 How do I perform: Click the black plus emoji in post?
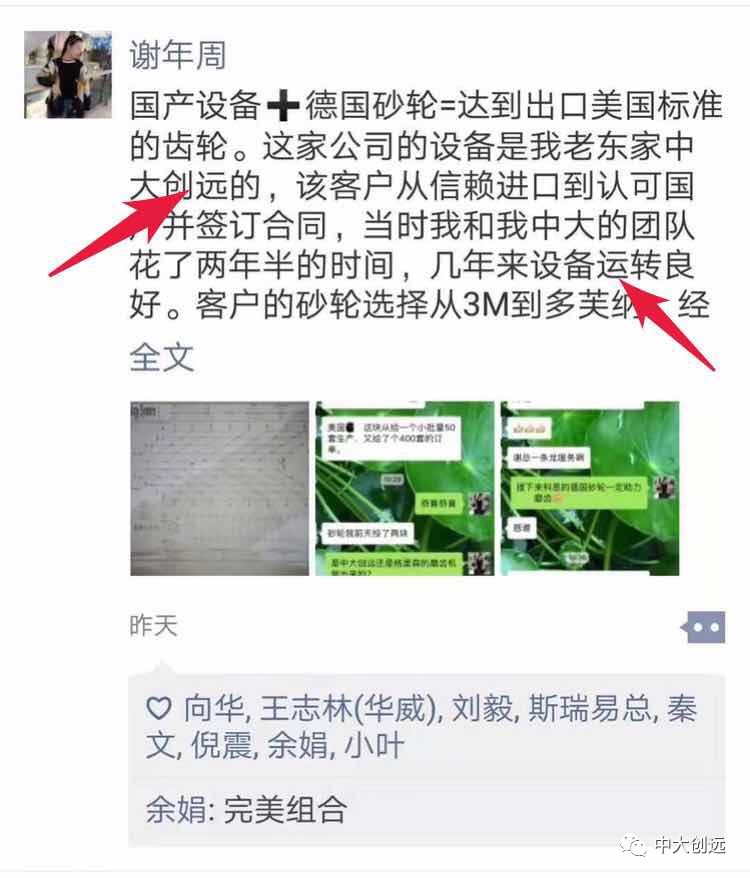pos(283,105)
